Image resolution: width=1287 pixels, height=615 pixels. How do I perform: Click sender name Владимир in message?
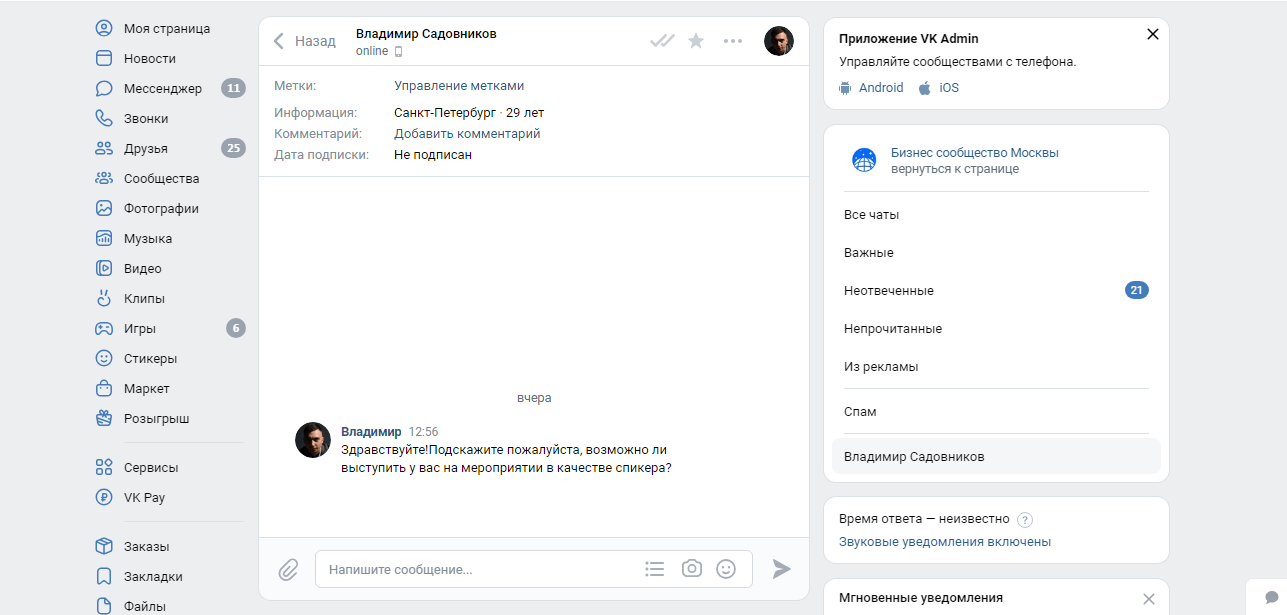tap(371, 431)
